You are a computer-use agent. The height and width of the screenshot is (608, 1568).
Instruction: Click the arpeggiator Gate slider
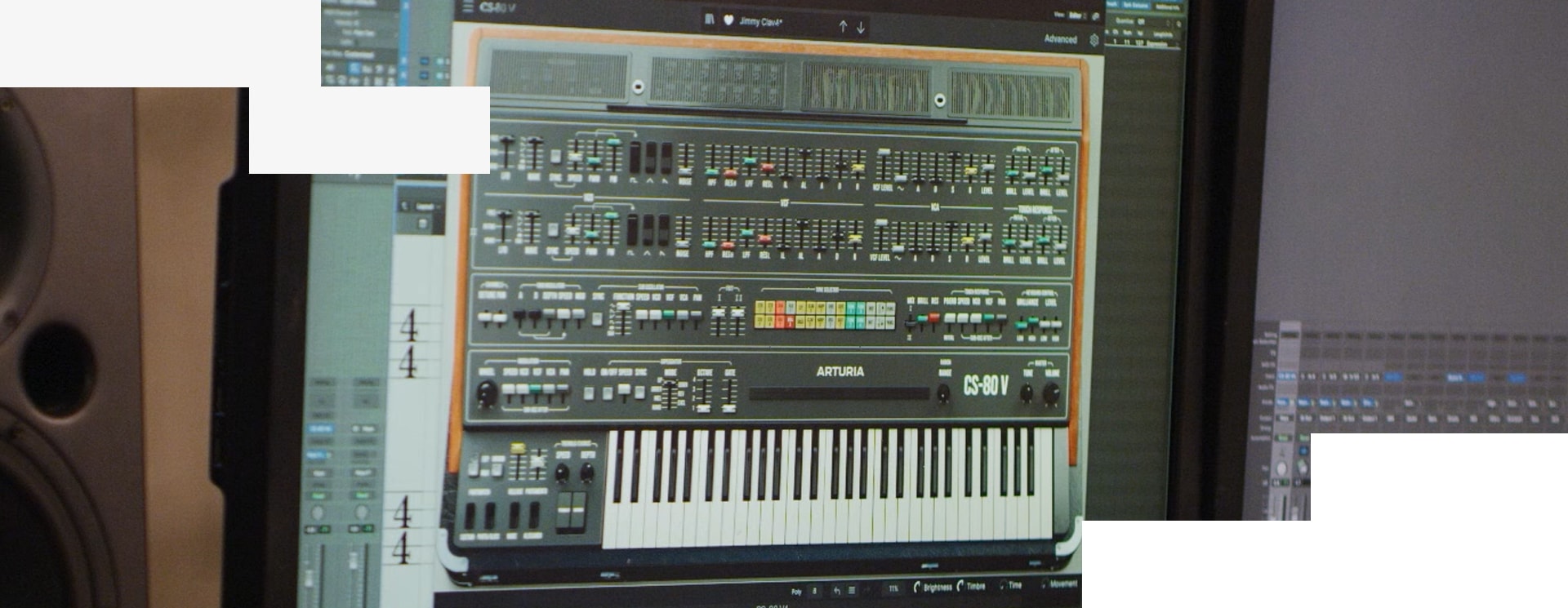pyautogui.click(x=729, y=394)
